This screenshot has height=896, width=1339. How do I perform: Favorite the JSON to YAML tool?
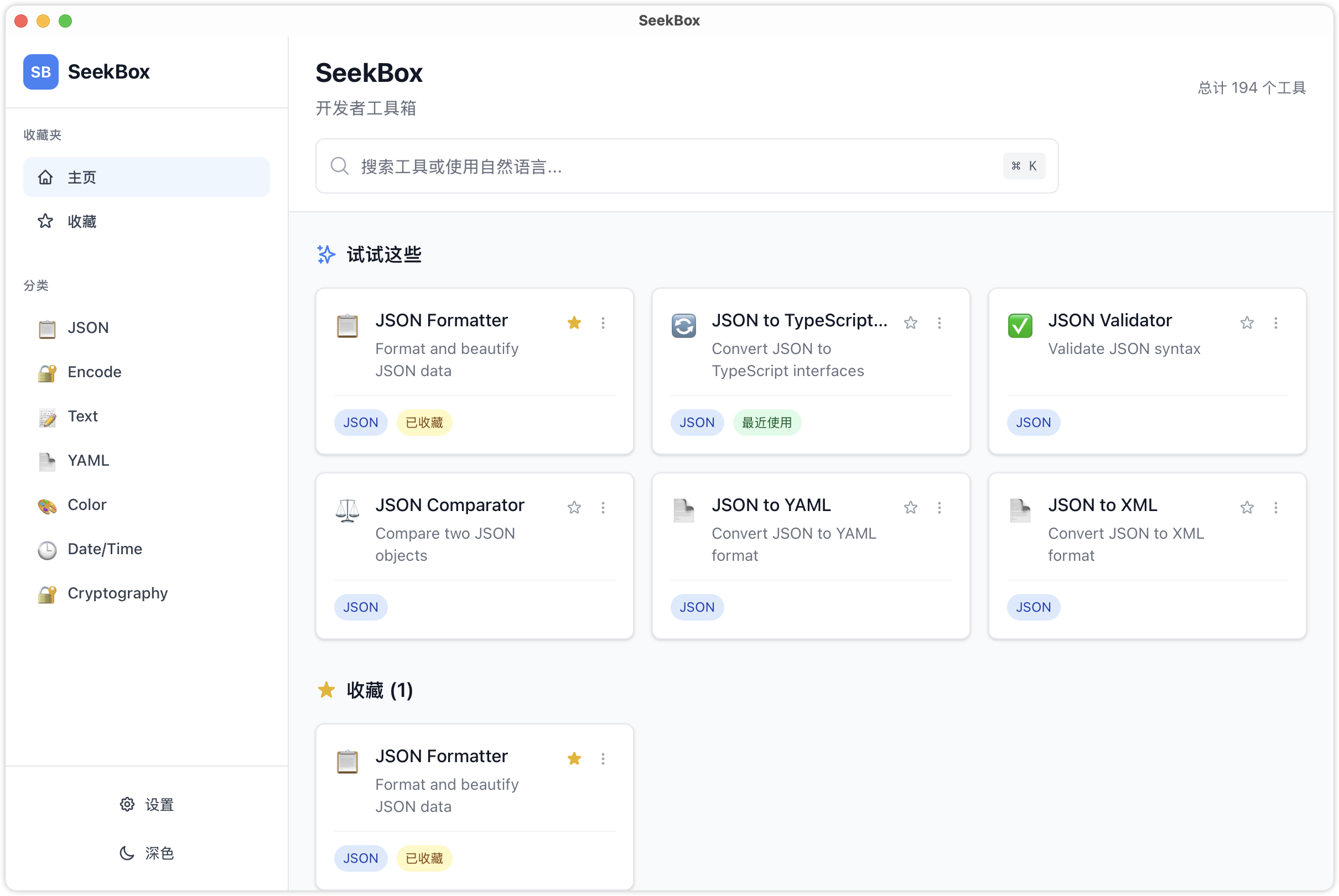pos(910,507)
